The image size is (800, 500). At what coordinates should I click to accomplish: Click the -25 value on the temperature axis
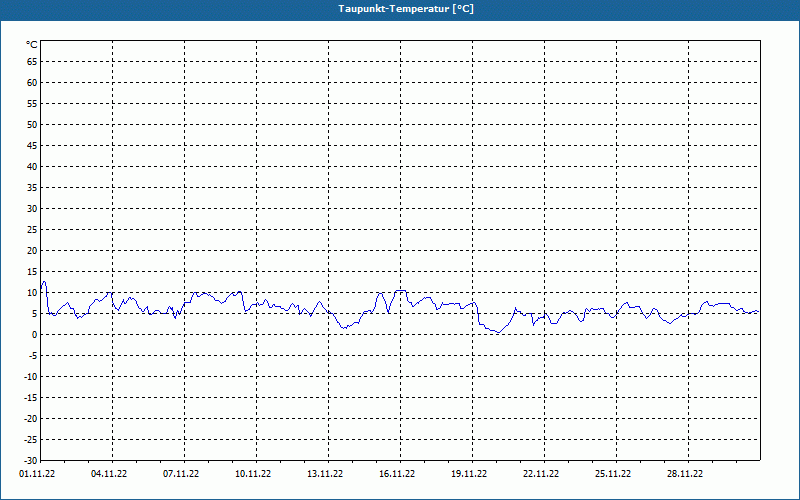coord(31,439)
